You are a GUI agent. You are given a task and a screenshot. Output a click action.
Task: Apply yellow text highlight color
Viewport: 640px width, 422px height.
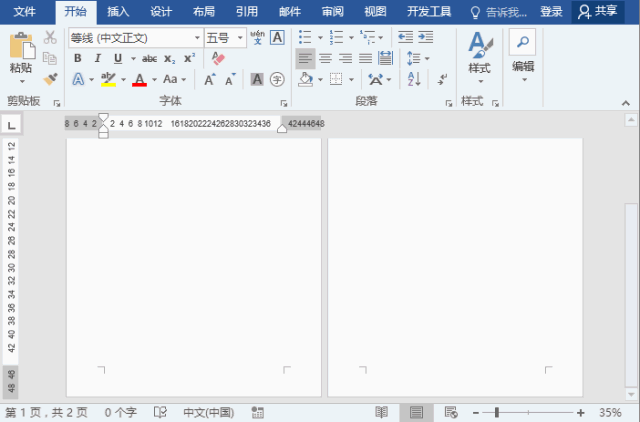click(108, 79)
